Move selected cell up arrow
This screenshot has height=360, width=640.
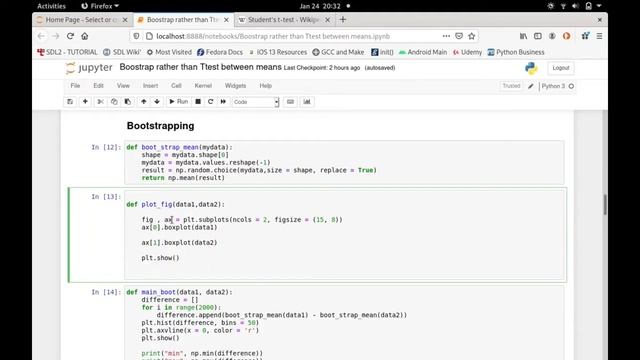coord(144,102)
